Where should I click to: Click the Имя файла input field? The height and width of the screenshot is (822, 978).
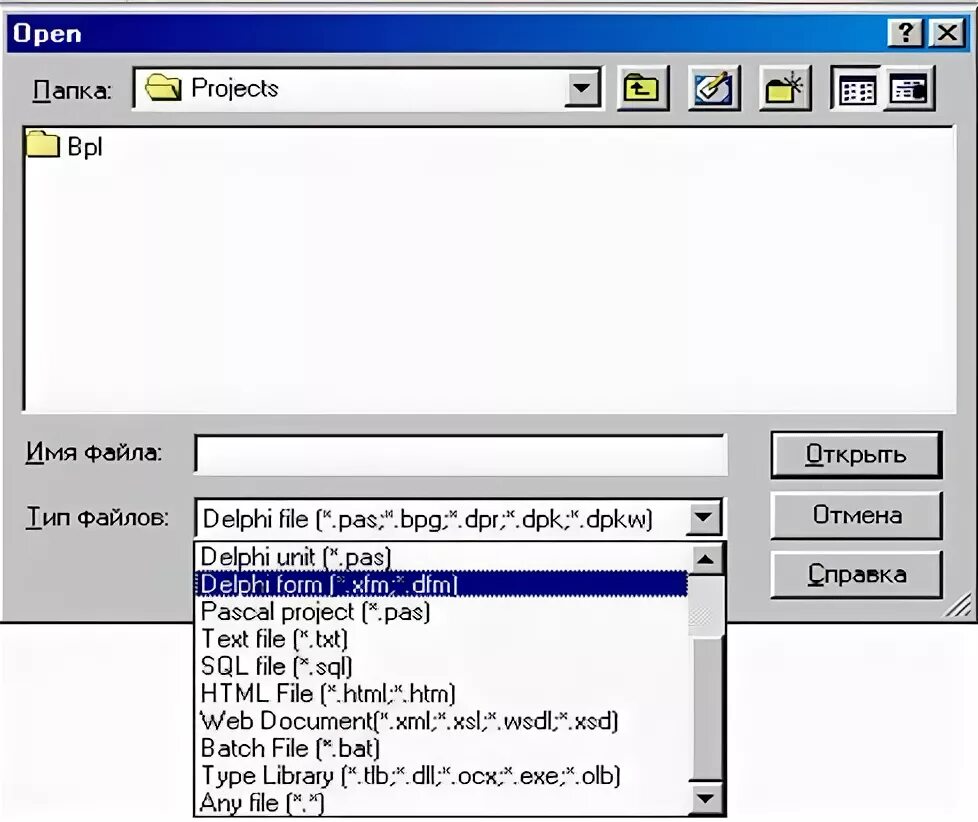tap(461, 454)
